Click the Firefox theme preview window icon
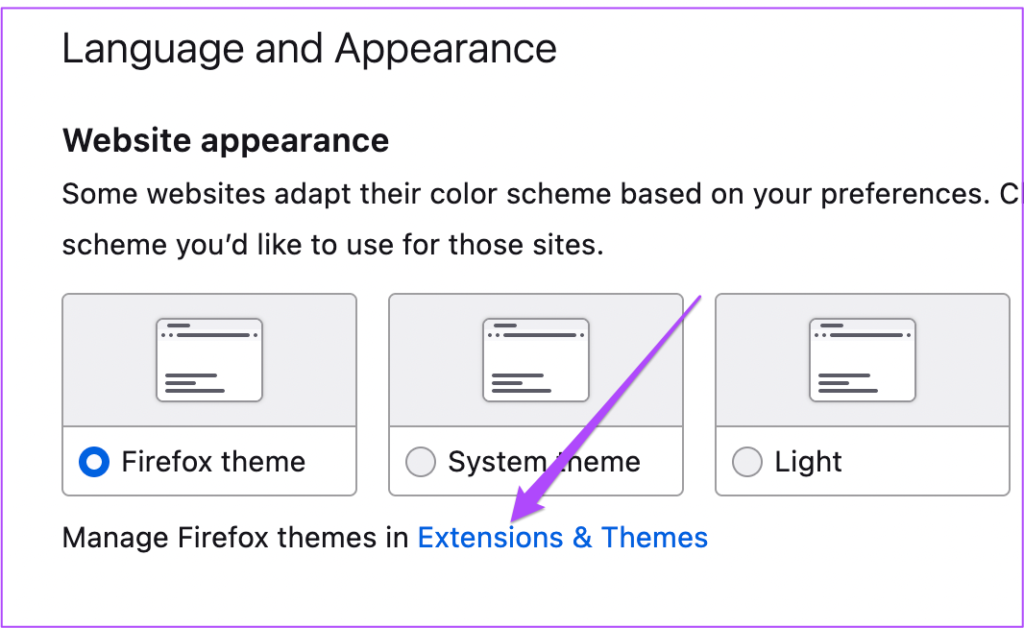The height and width of the screenshot is (628, 1024). (209, 360)
